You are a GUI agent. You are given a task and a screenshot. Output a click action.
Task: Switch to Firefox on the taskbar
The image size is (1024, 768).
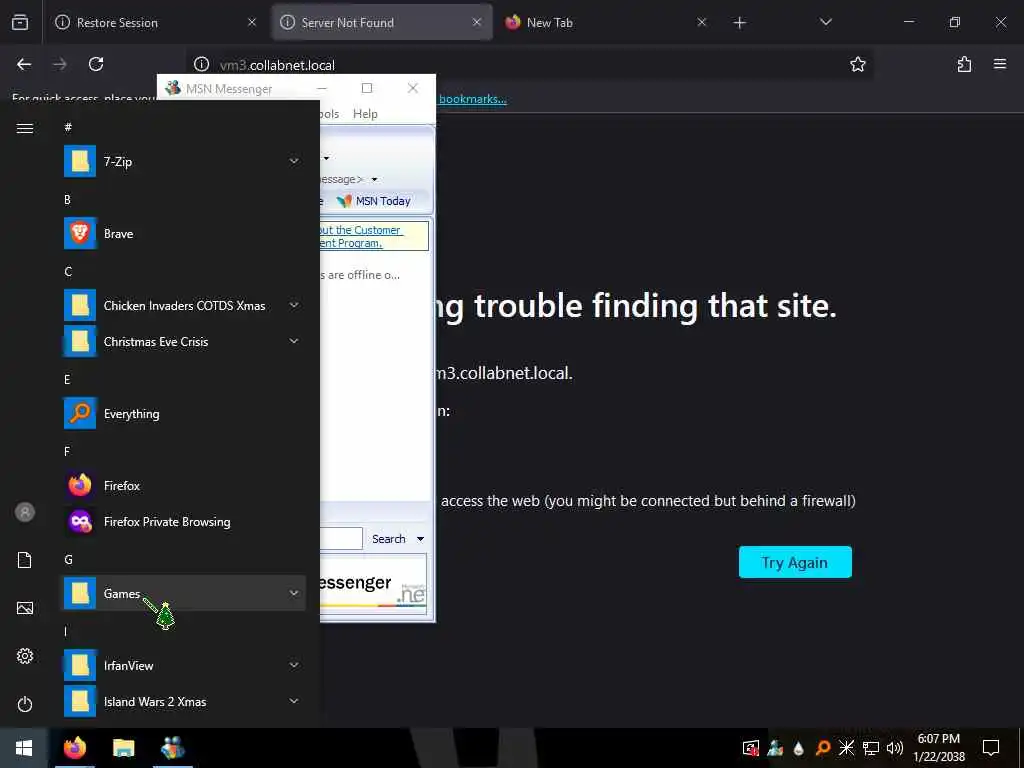point(74,748)
